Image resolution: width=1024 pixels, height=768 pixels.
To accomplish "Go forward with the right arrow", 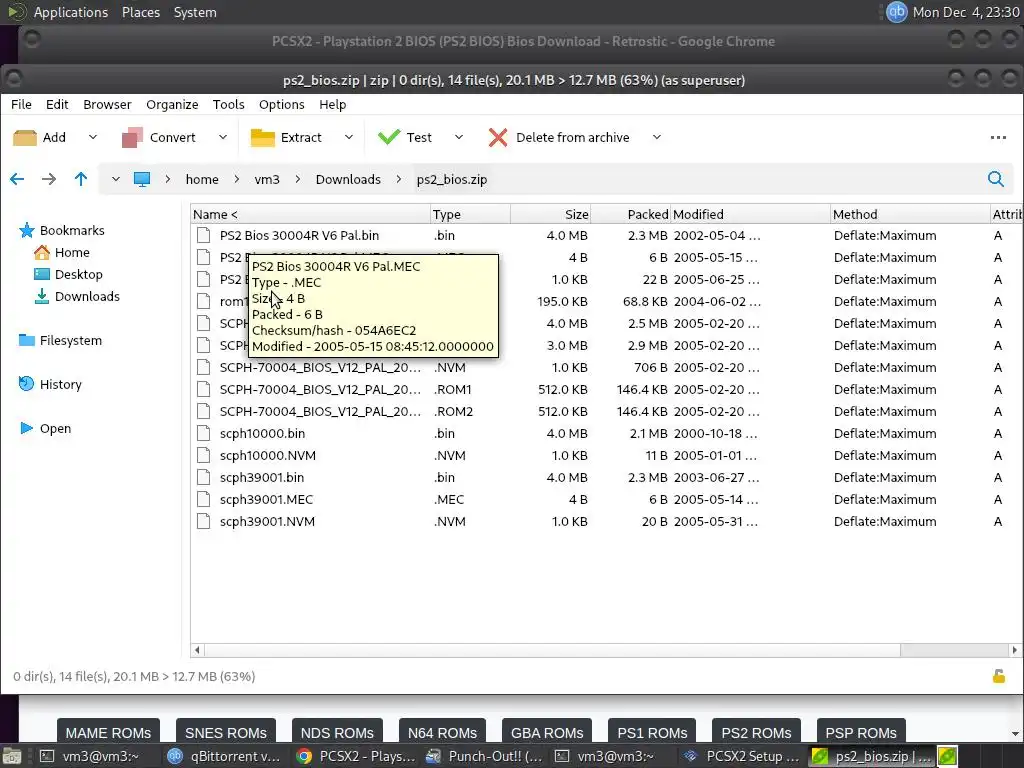I will pyautogui.click(x=49, y=179).
